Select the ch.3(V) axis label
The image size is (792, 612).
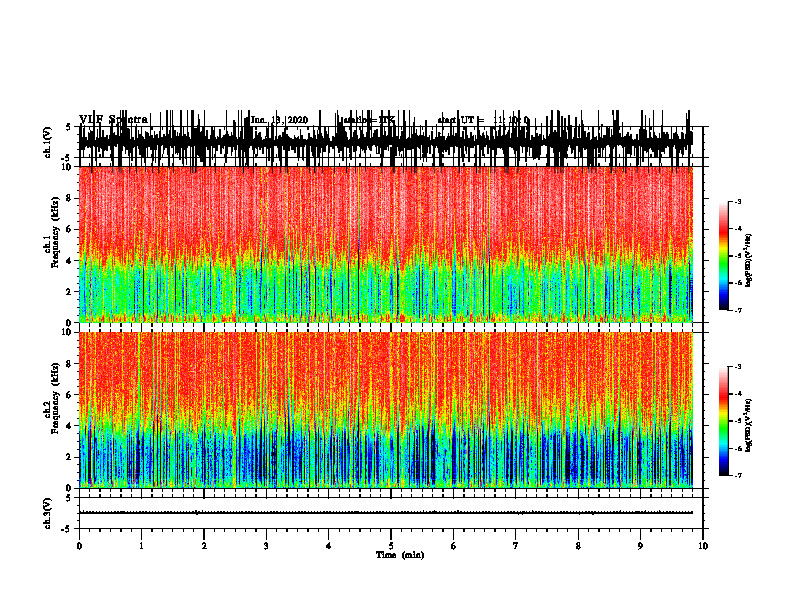(x=47, y=513)
